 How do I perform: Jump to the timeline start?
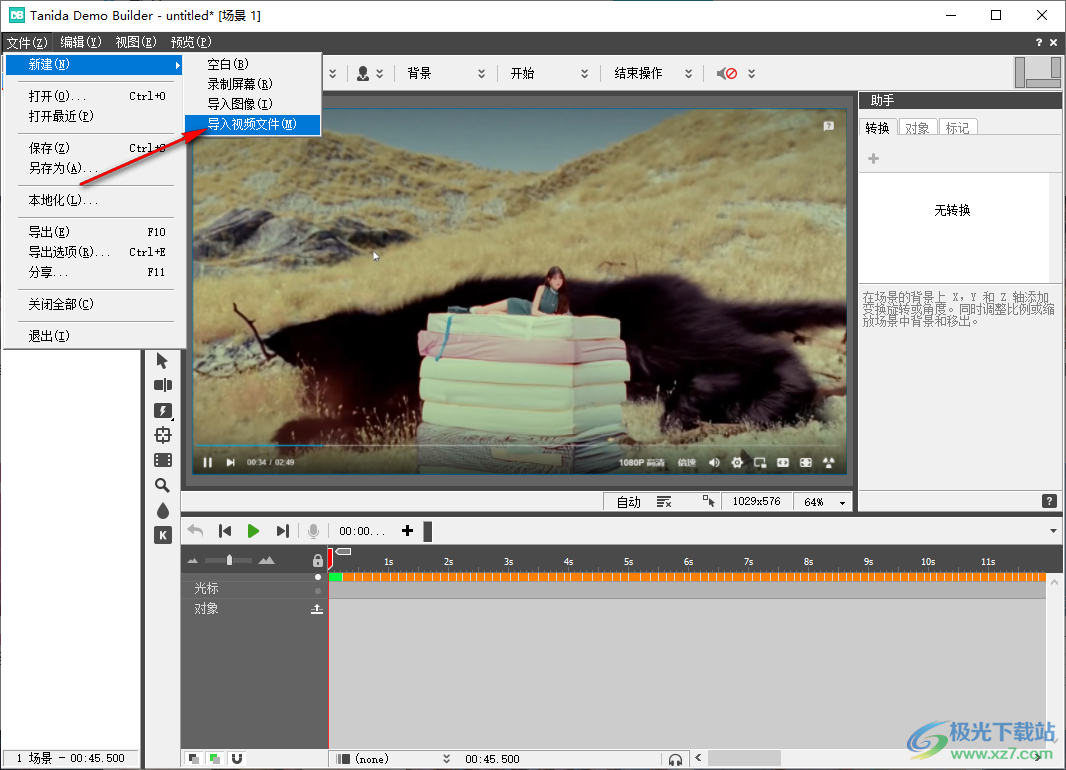[225, 531]
